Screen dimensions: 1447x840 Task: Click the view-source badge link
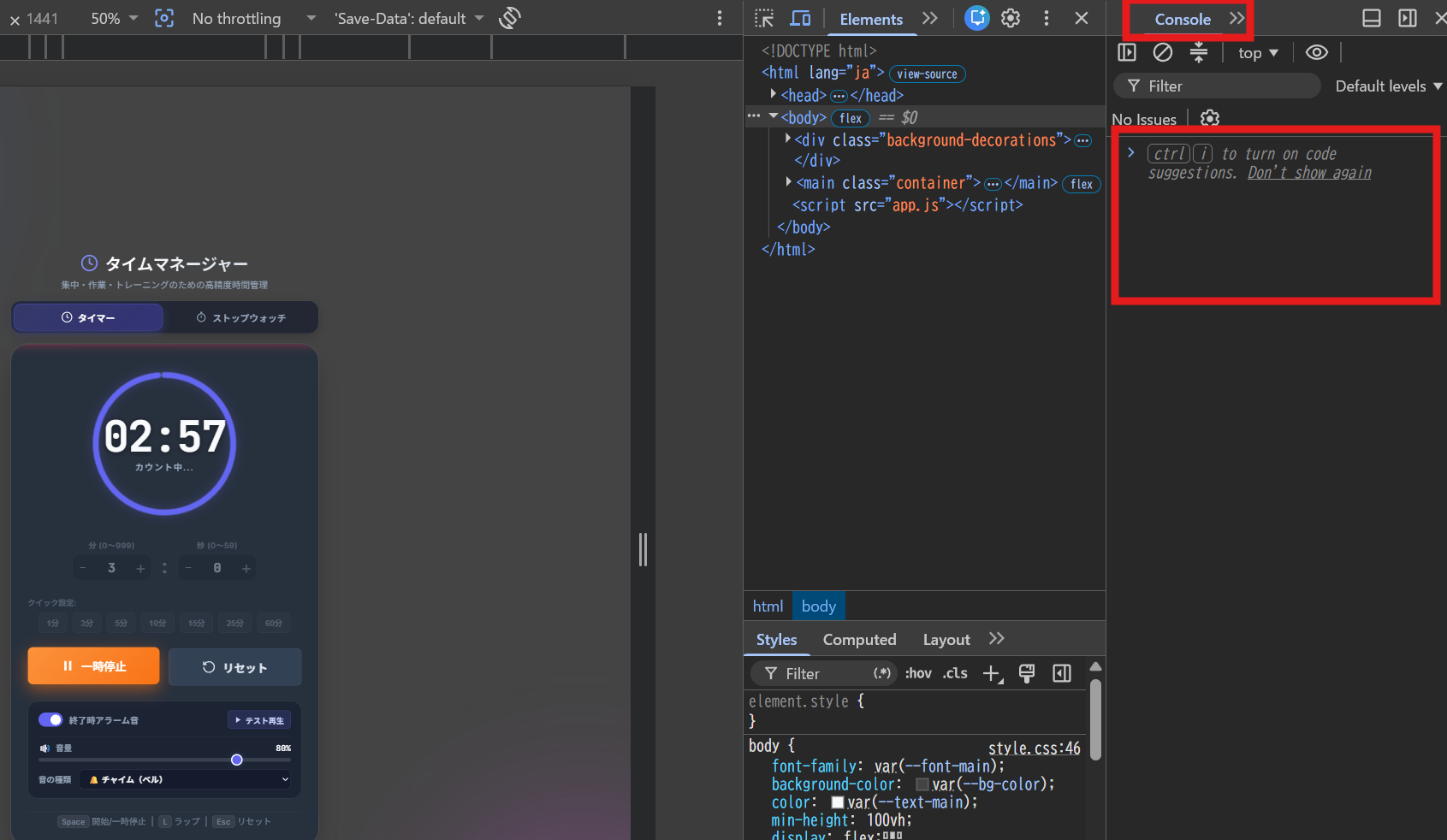pos(927,74)
